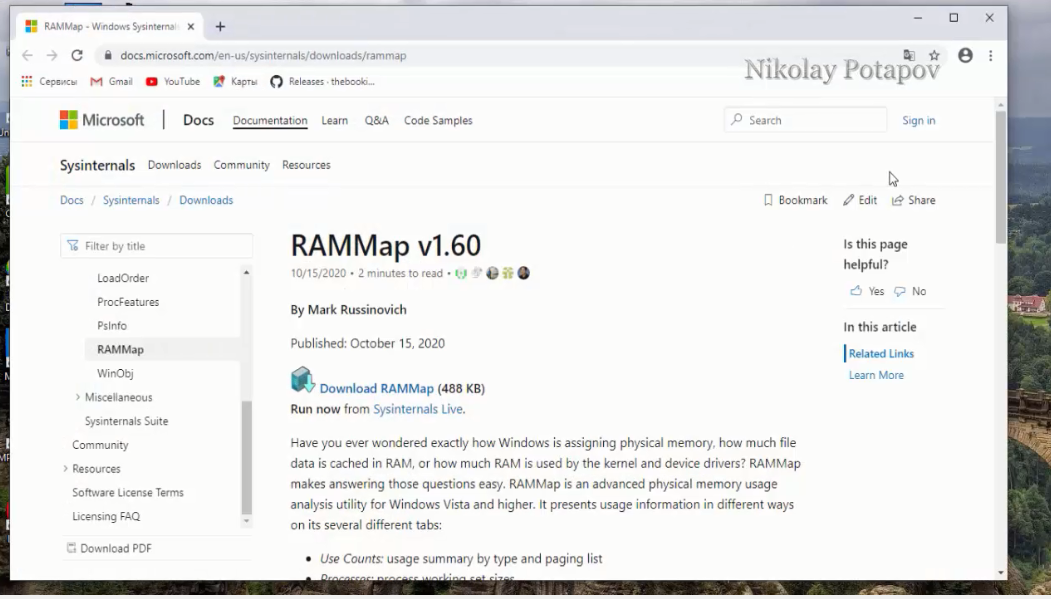Open Software License Terms in sidebar
Image resolution: width=1051 pixels, height=599 pixels.
[128, 492]
